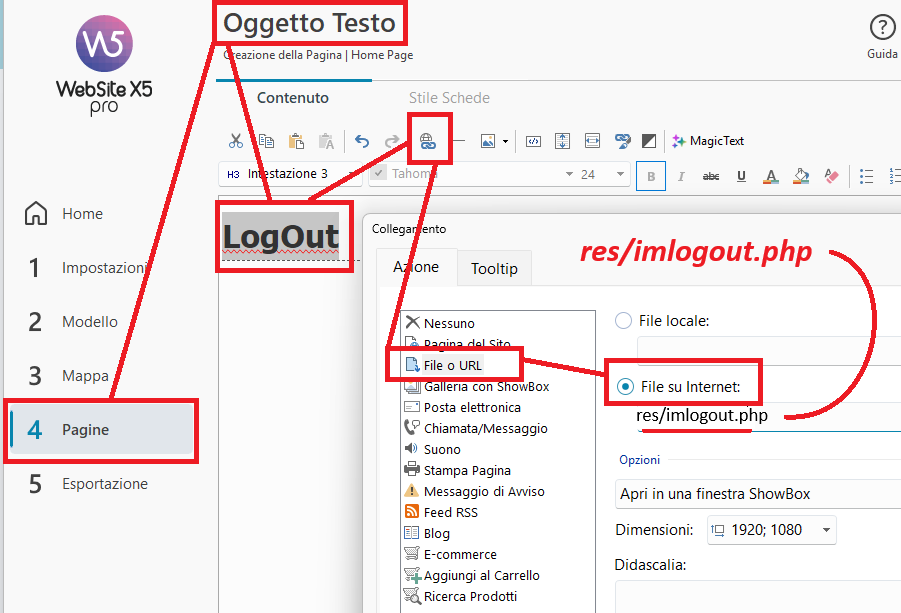Click the font color button
901x613 pixels.
770,176
